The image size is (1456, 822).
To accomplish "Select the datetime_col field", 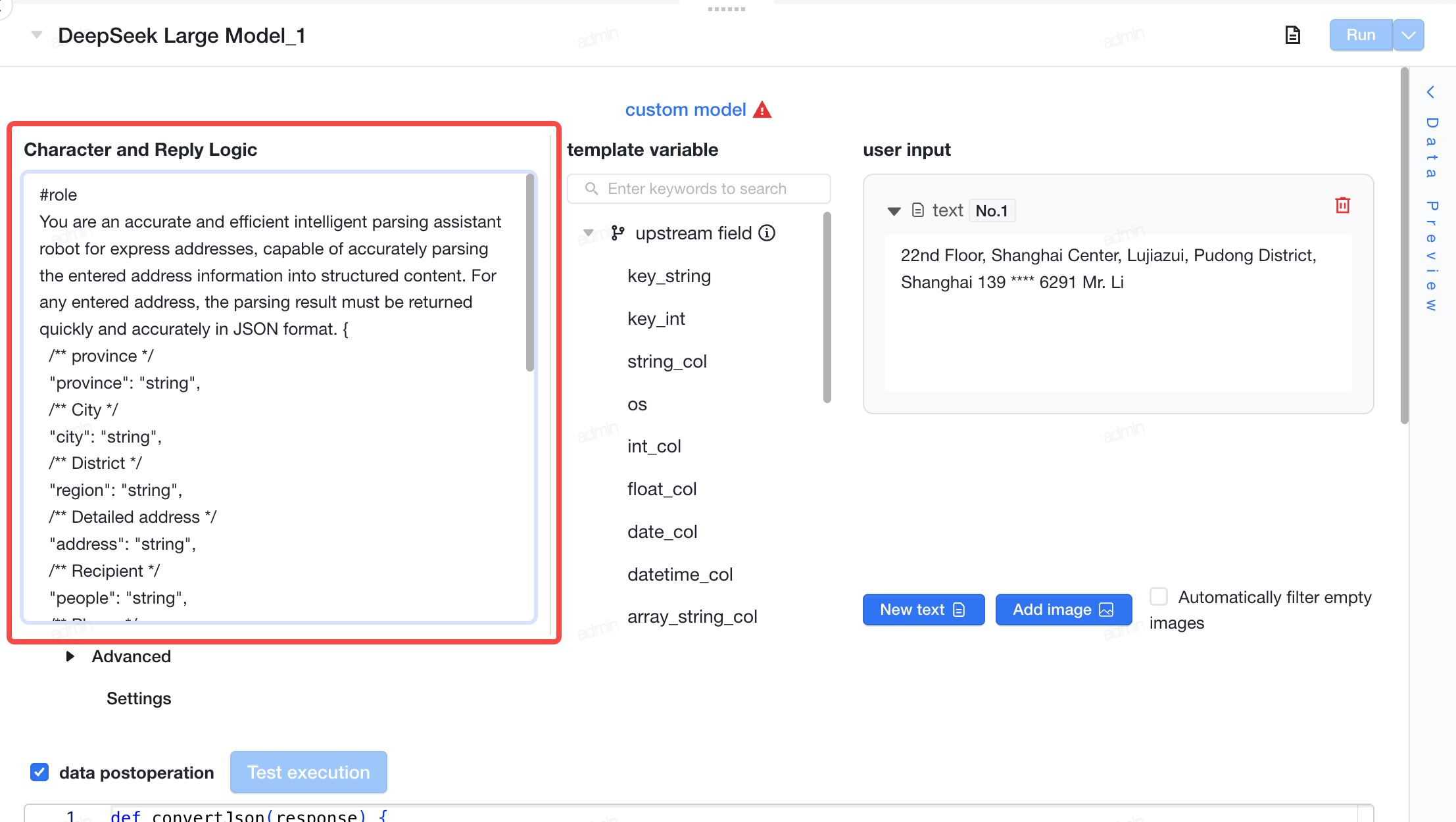I will (x=680, y=574).
